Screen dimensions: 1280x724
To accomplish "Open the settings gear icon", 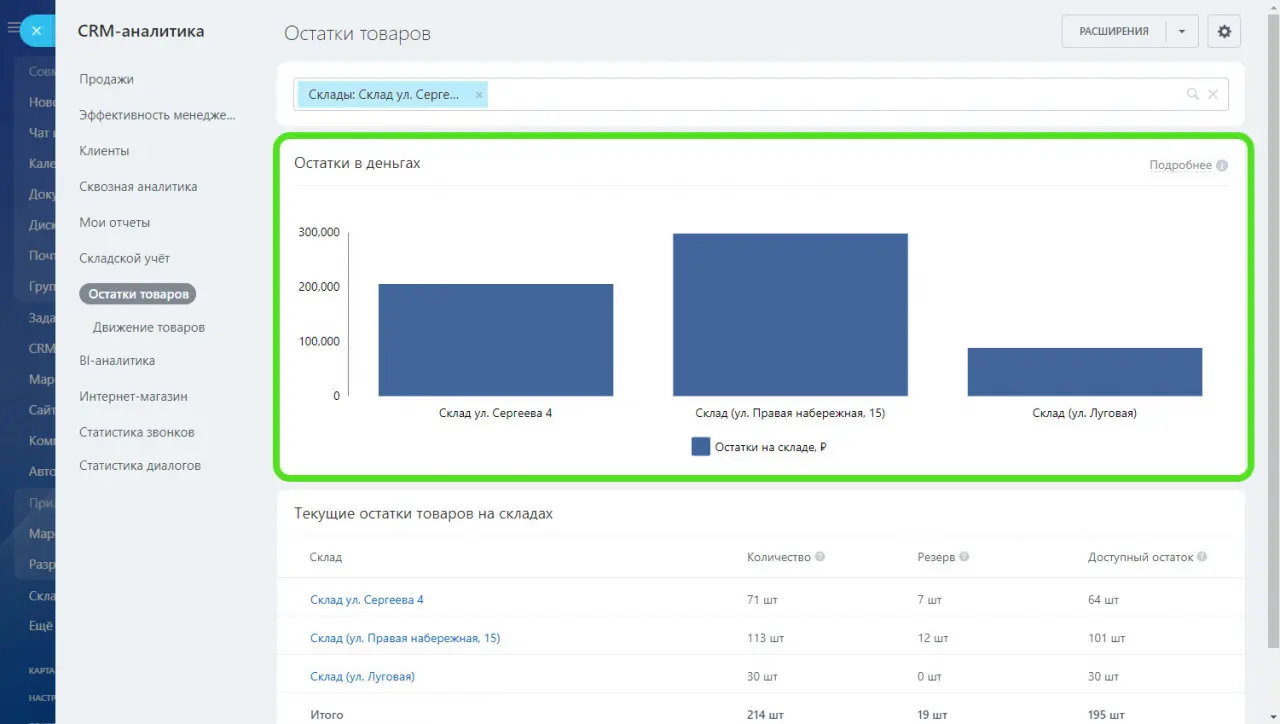I will click(x=1224, y=31).
